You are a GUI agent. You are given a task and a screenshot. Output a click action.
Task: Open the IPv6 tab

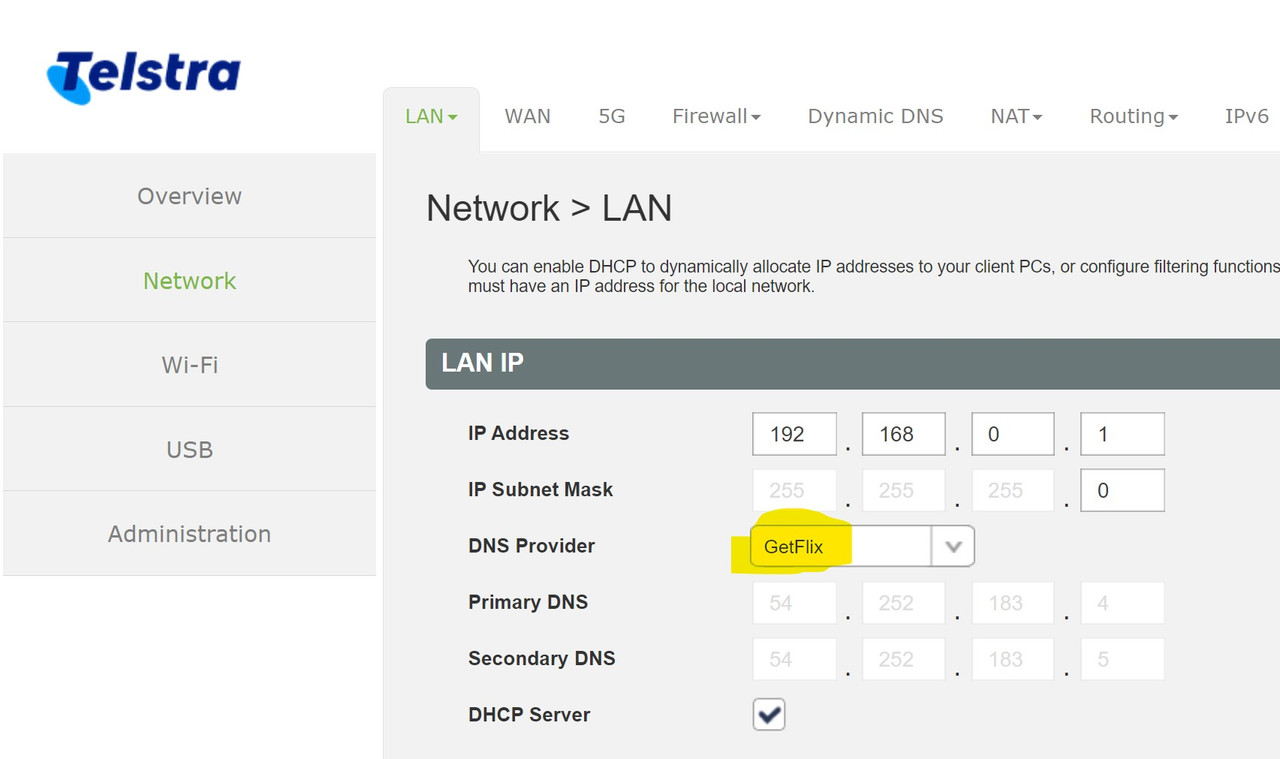[x=1246, y=116]
